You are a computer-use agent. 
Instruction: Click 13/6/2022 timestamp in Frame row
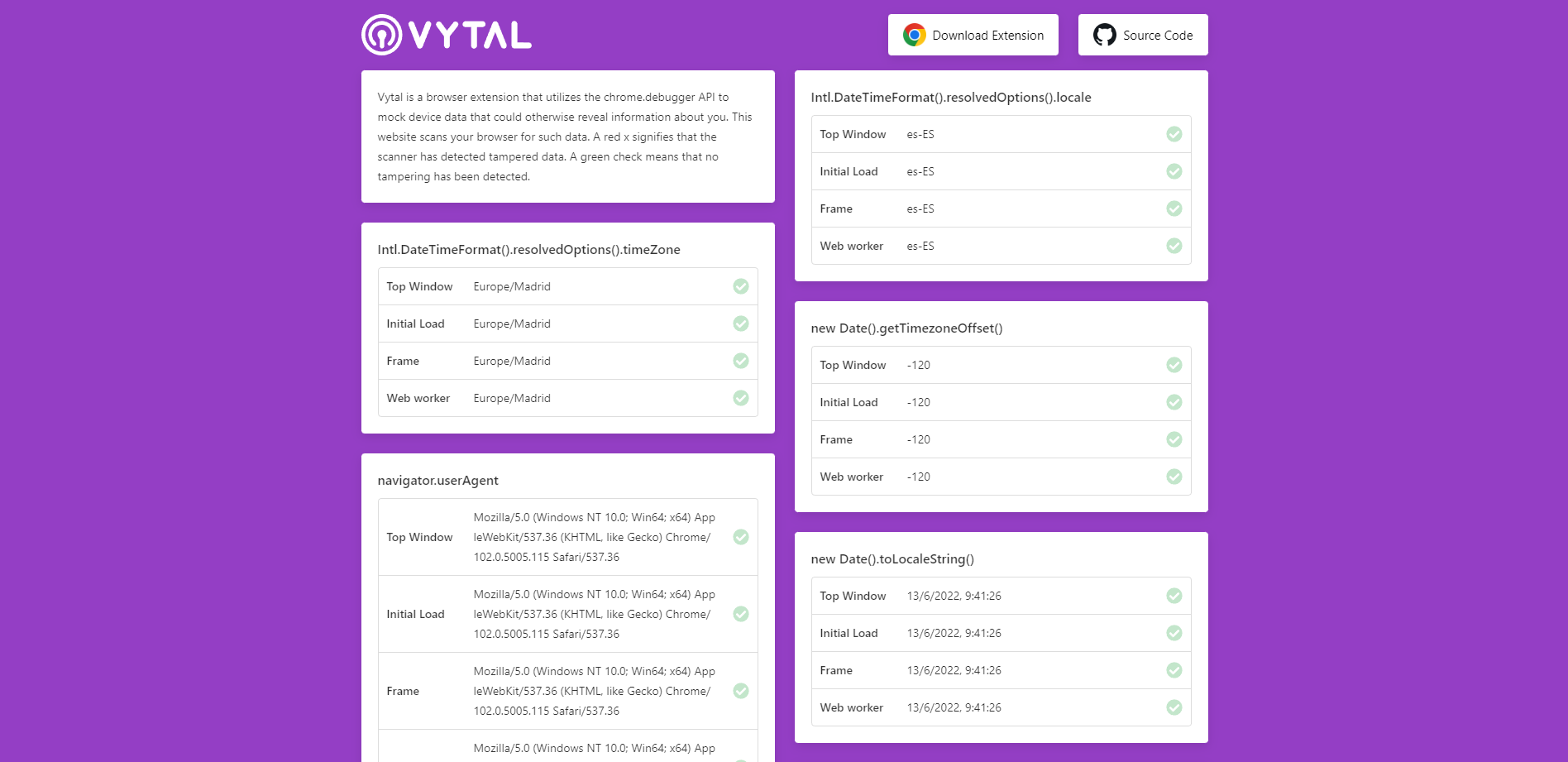(x=954, y=670)
